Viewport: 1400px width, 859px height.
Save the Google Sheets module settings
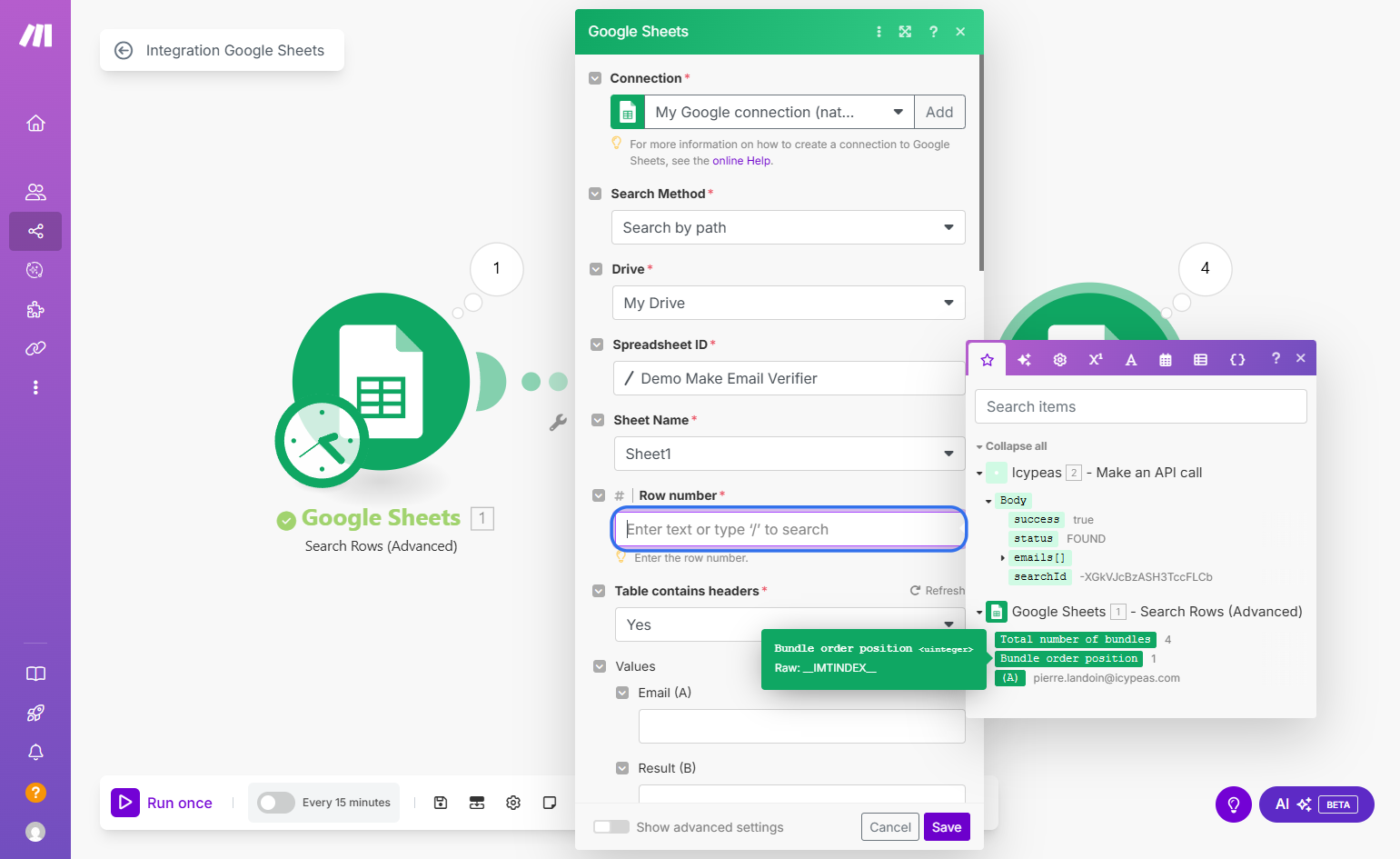click(x=947, y=827)
